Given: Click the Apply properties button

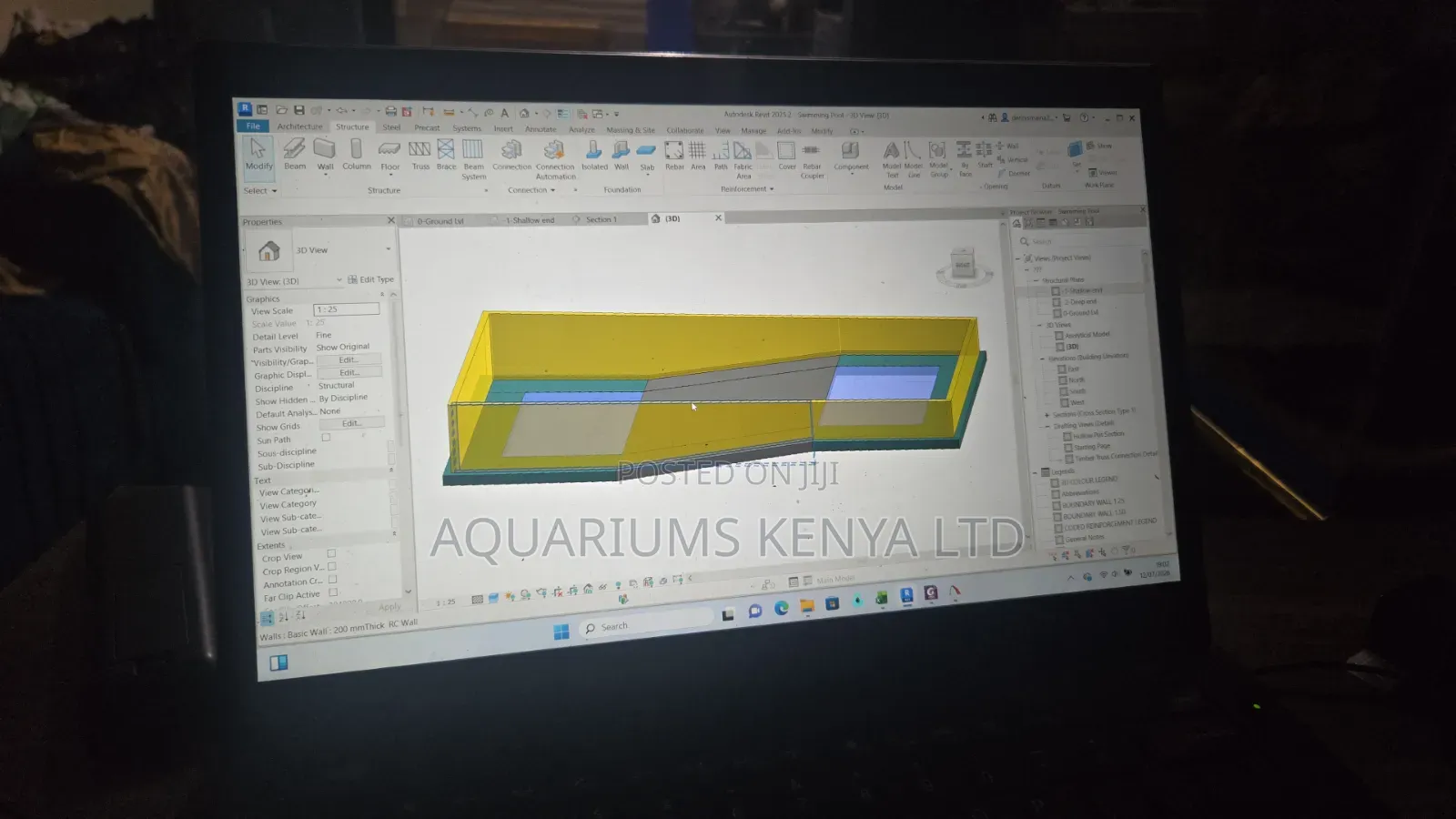Looking at the screenshot, I should tap(389, 607).
